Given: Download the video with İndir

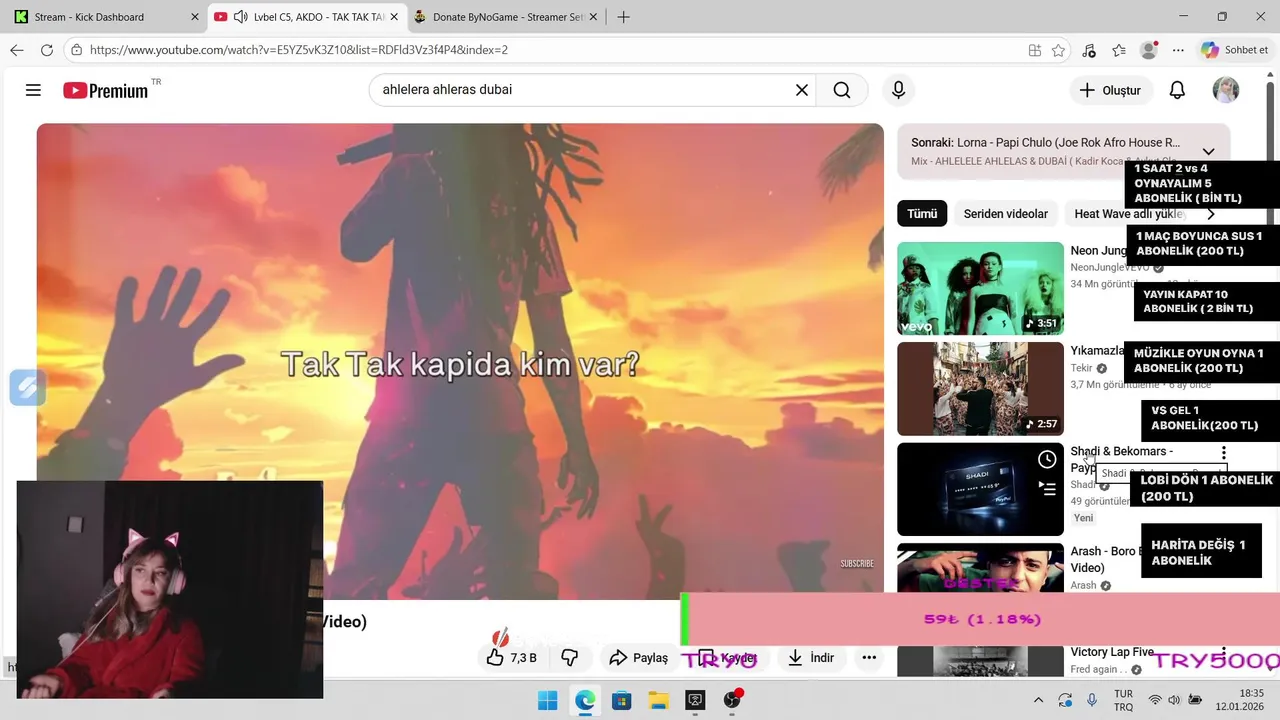Looking at the screenshot, I should (811, 657).
